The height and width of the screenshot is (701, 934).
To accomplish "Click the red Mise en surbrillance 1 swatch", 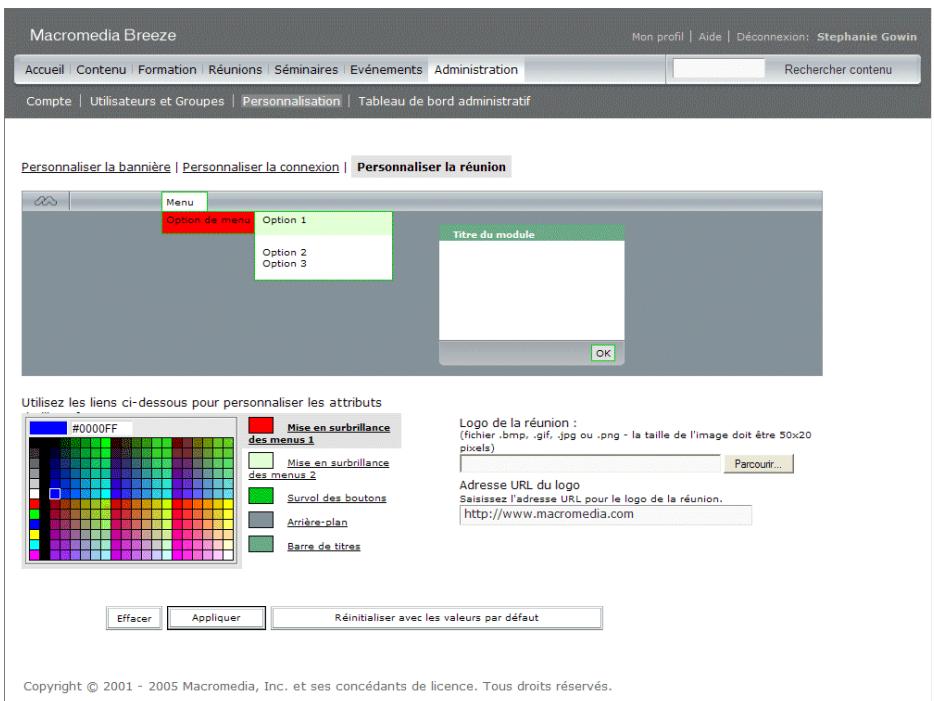I will (x=261, y=425).
